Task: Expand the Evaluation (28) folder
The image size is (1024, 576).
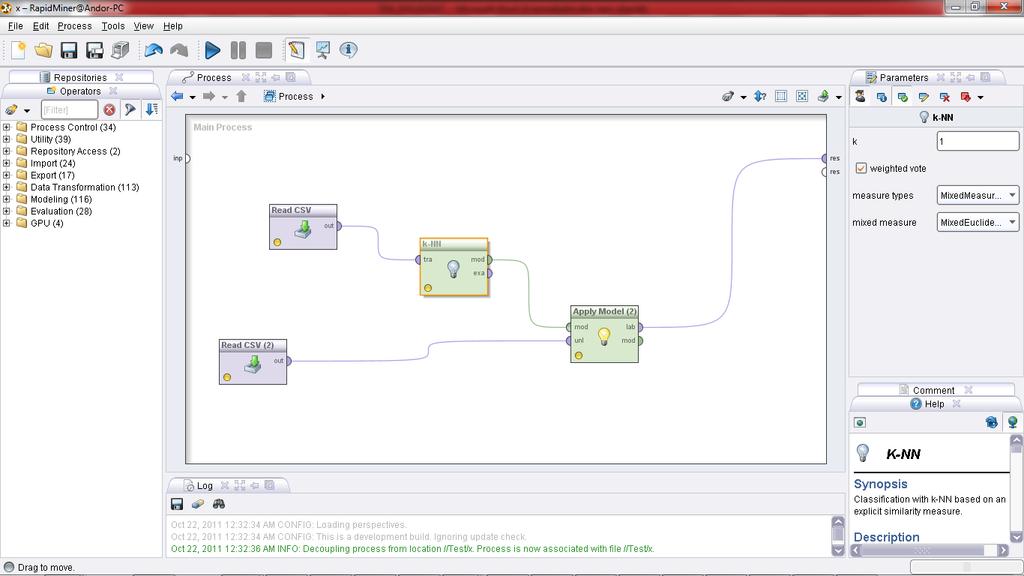Action: [7, 211]
